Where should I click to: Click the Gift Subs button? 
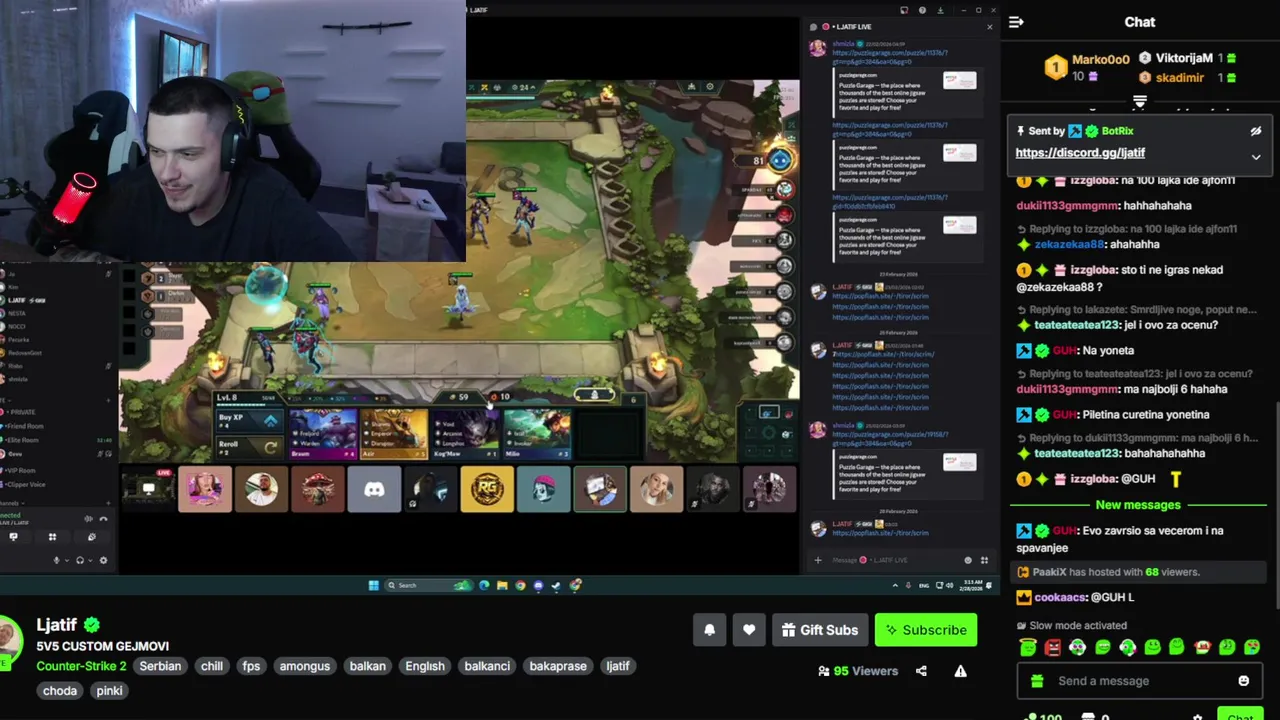tap(820, 630)
